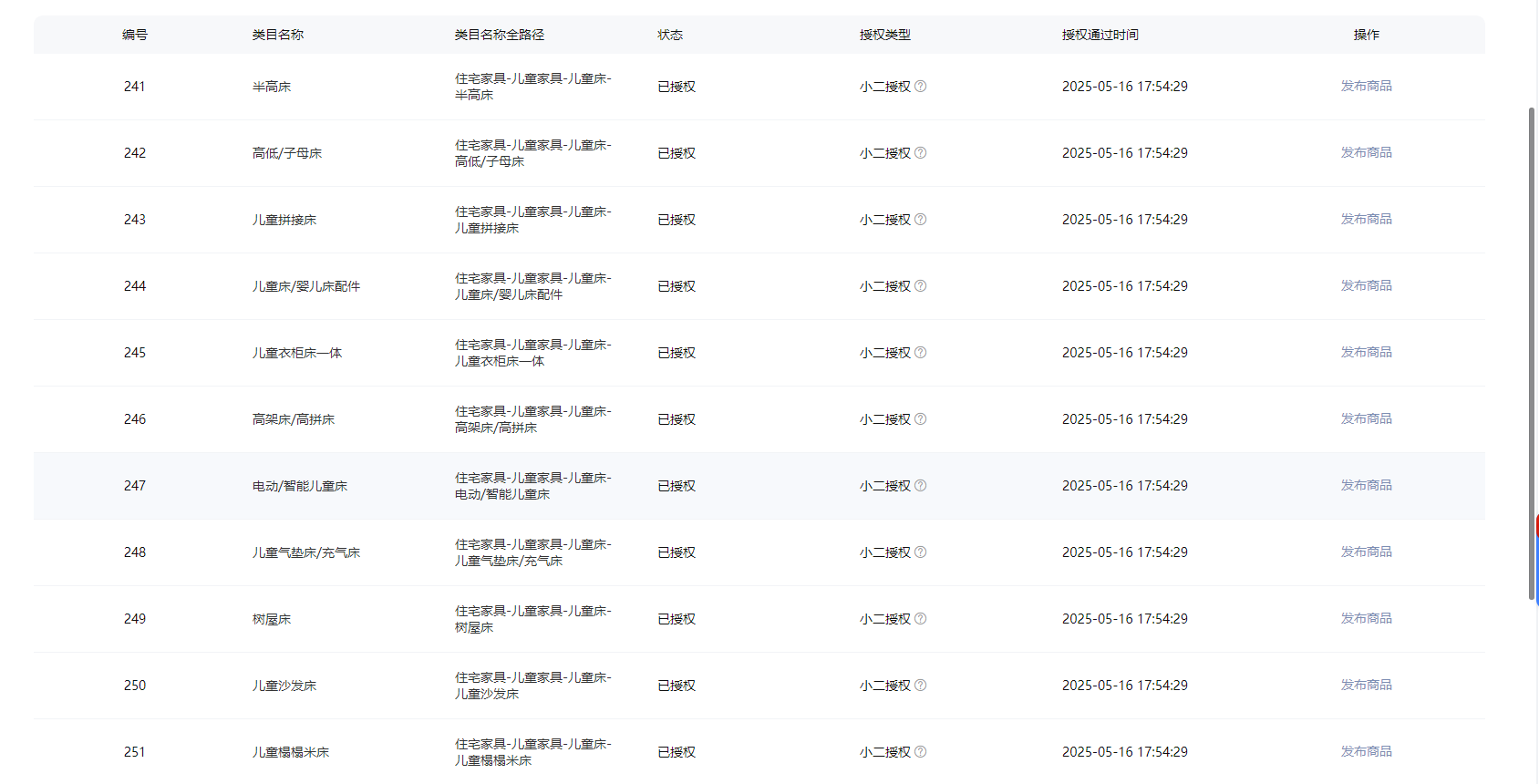Click help icon for 电动/智能儿童床 row
The width and height of the screenshot is (1539, 784).
pyautogui.click(x=920, y=486)
